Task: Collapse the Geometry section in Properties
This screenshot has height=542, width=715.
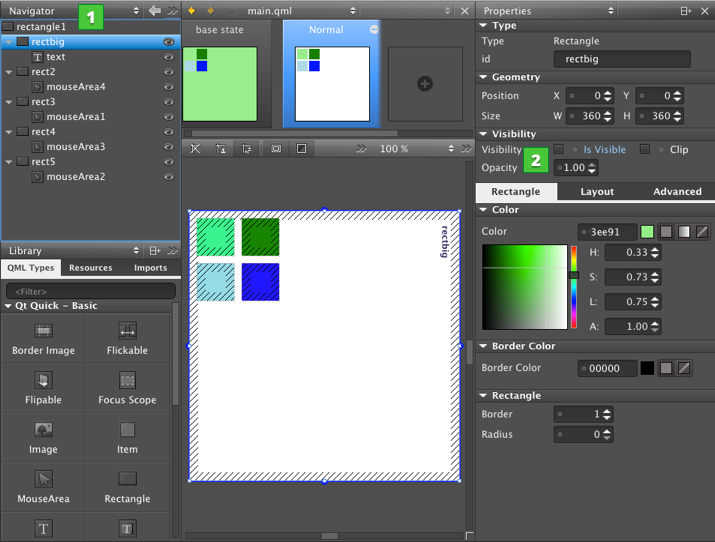Action: click(x=484, y=77)
